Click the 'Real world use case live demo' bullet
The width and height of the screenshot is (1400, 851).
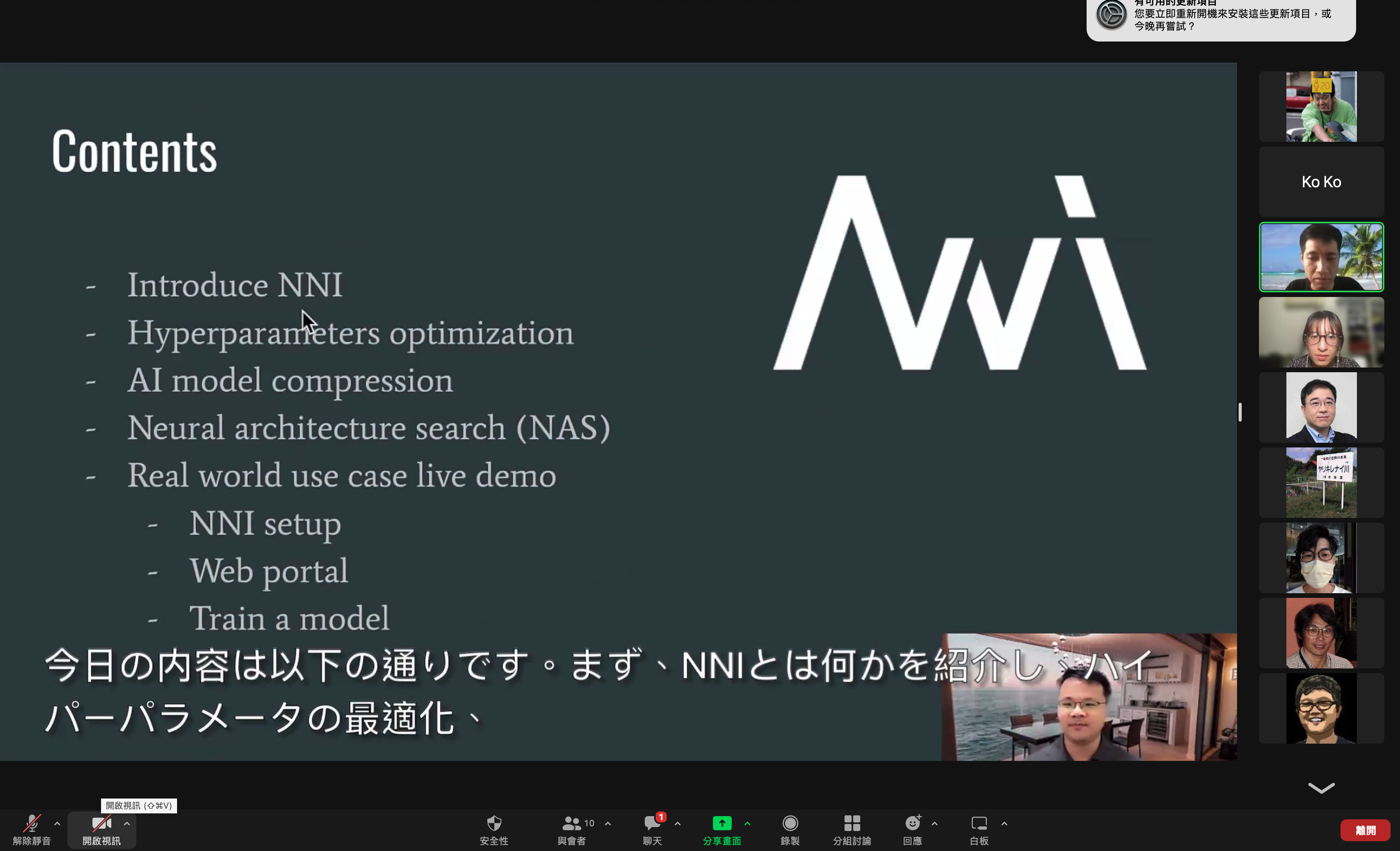(342, 475)
